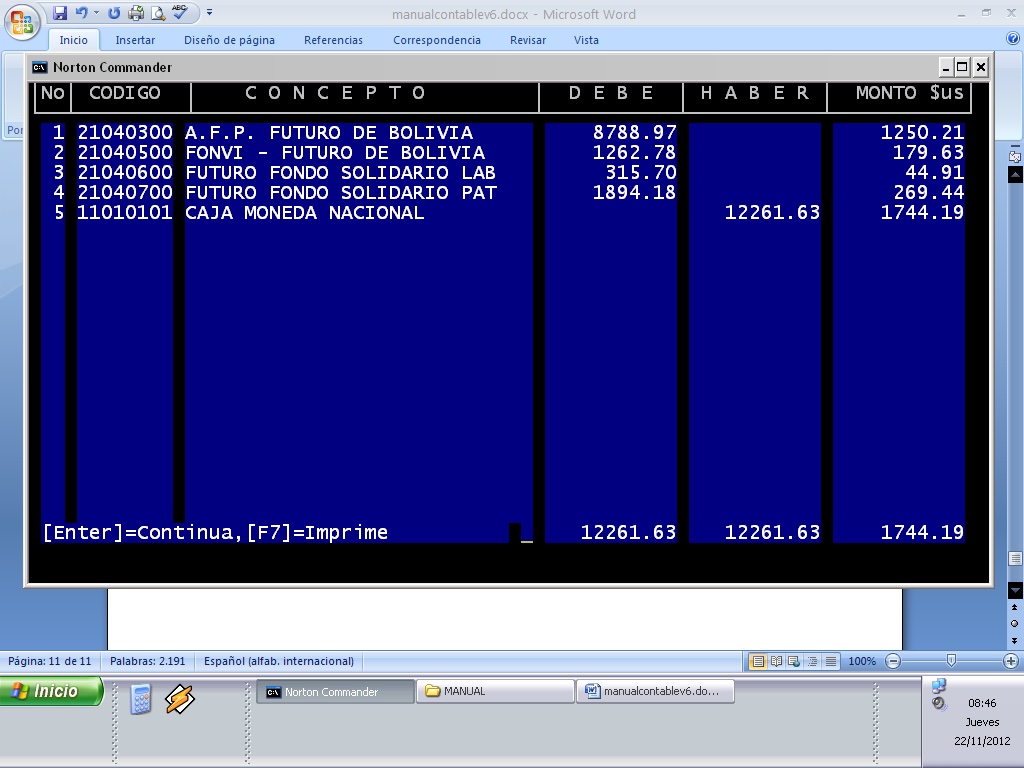1024x768 pixels.
Task: Click the Redo arrow icon
Action: 114,13
